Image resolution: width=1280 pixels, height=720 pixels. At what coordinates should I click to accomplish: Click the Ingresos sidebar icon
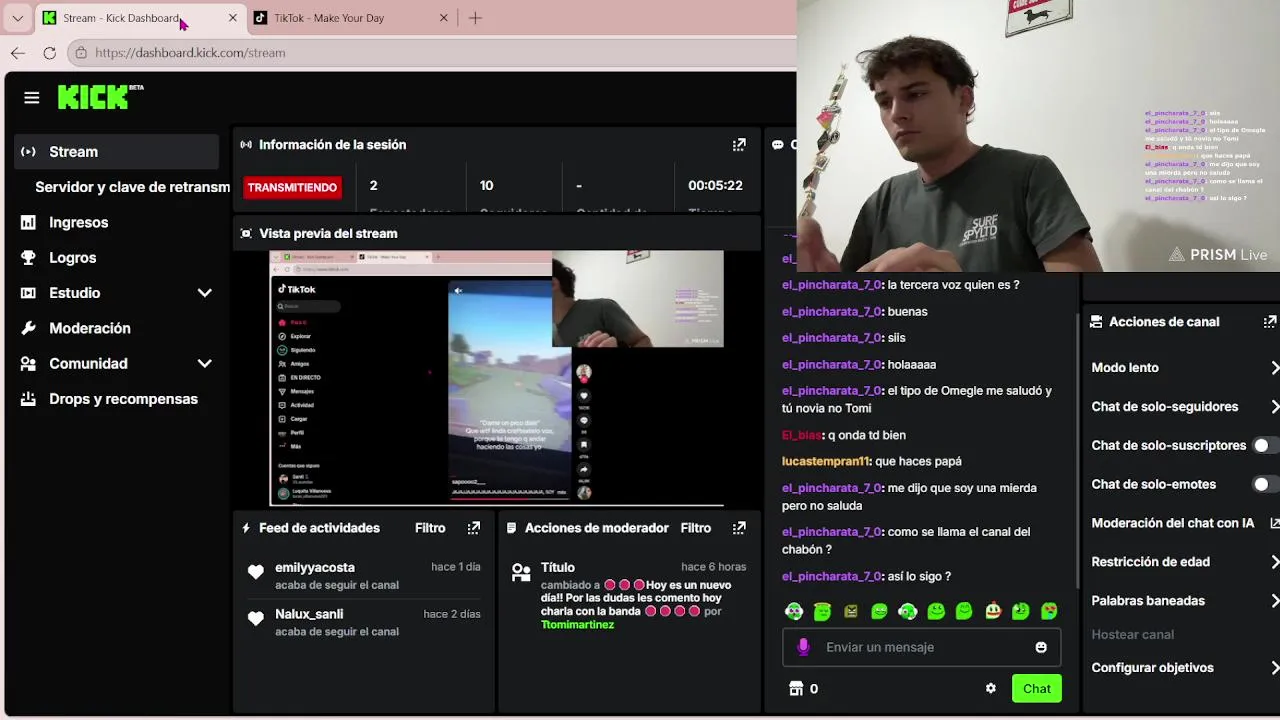(x=28, y=222)
